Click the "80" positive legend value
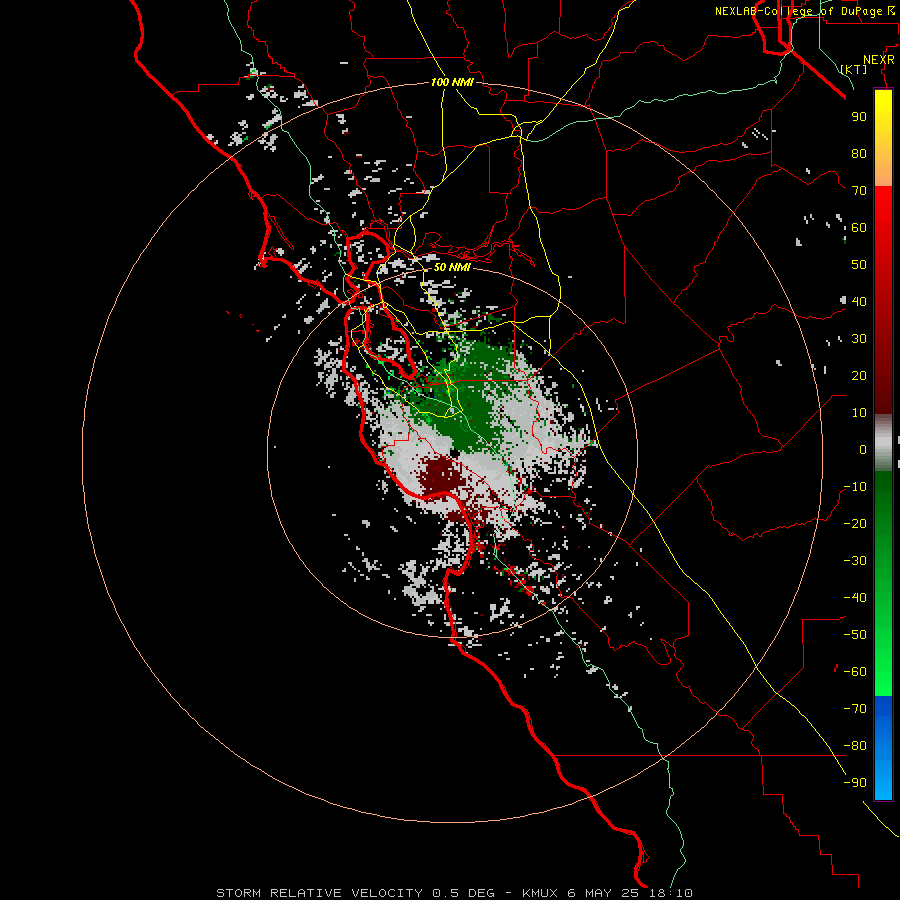The height and width of the screenshot is (900, 900). click(x=859, y=153)
